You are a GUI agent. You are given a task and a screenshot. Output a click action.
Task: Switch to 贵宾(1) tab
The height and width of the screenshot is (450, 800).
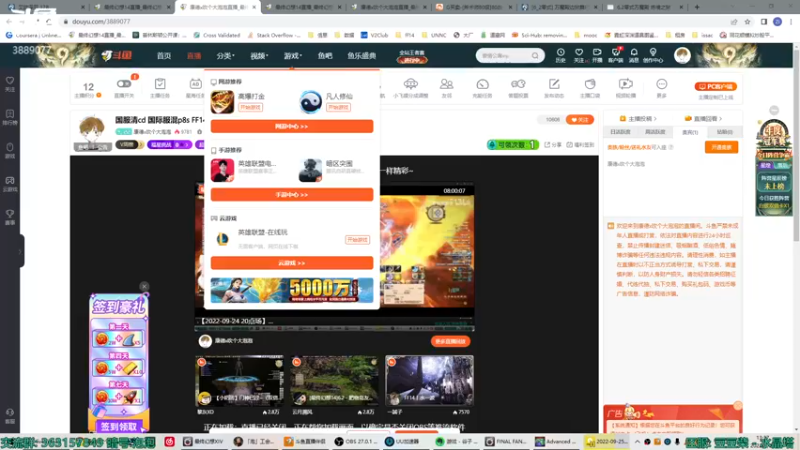690,132
